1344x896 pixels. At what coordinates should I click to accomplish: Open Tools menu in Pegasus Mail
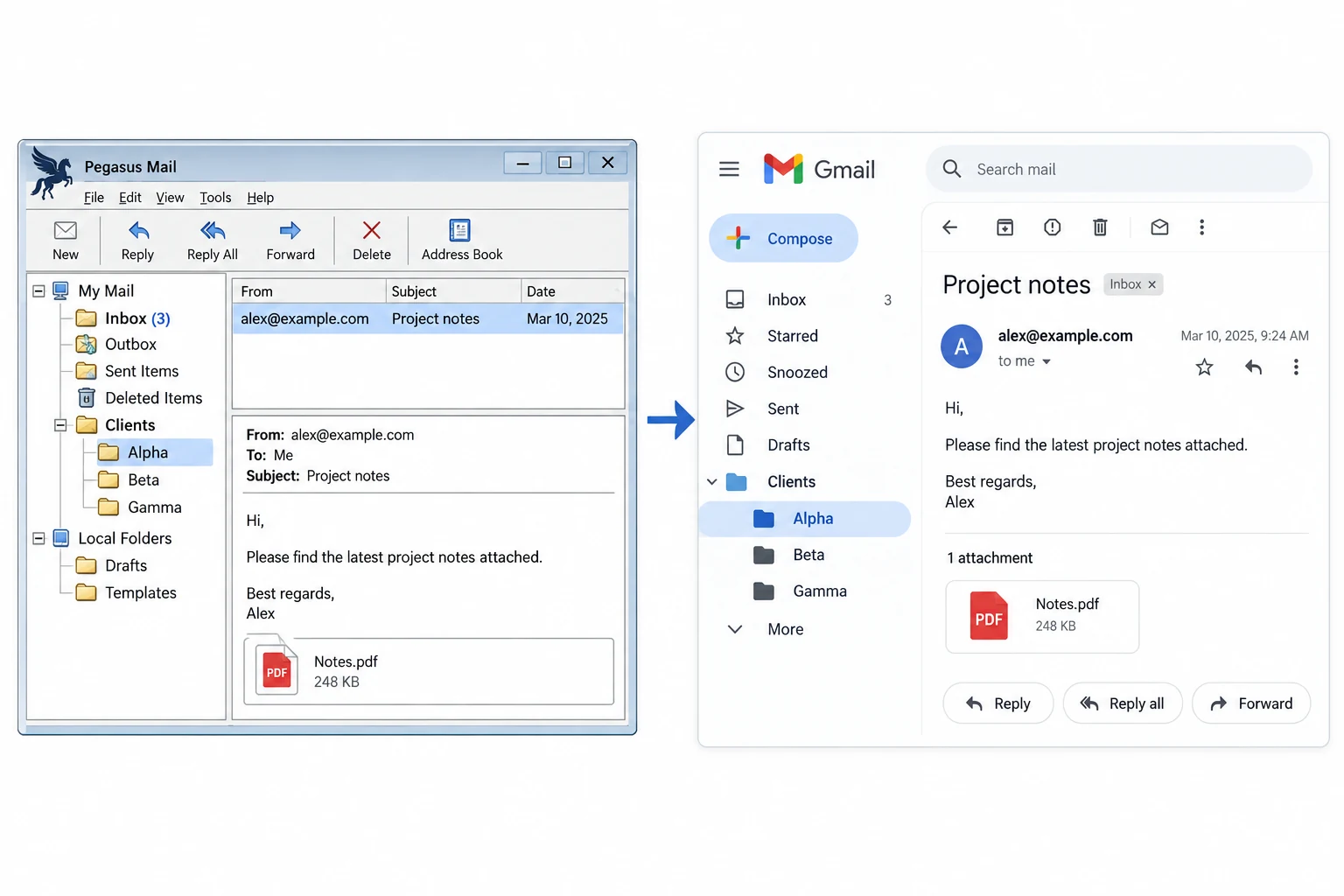[x=215, y=198]
